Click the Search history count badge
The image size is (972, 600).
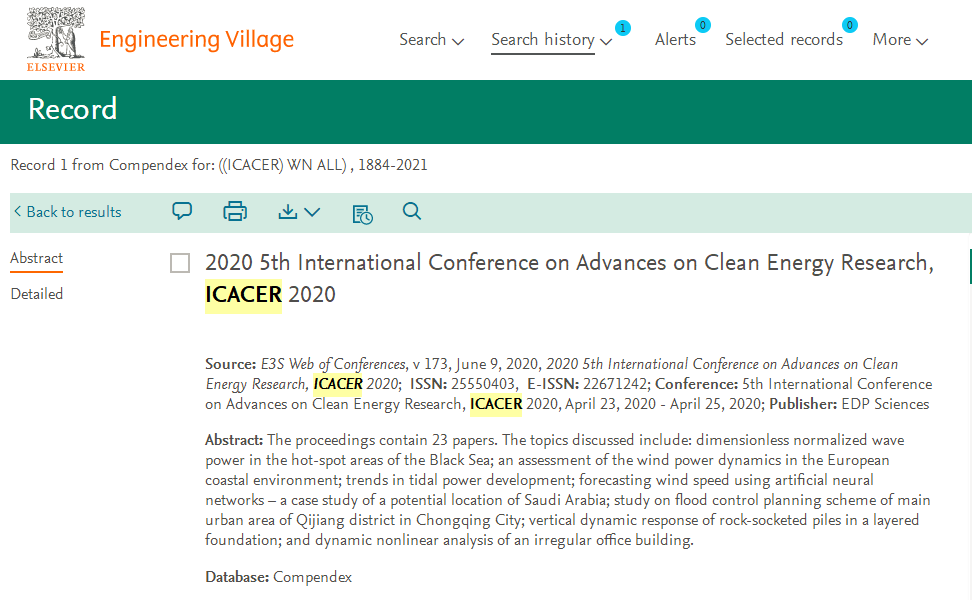tap(622, 28)
